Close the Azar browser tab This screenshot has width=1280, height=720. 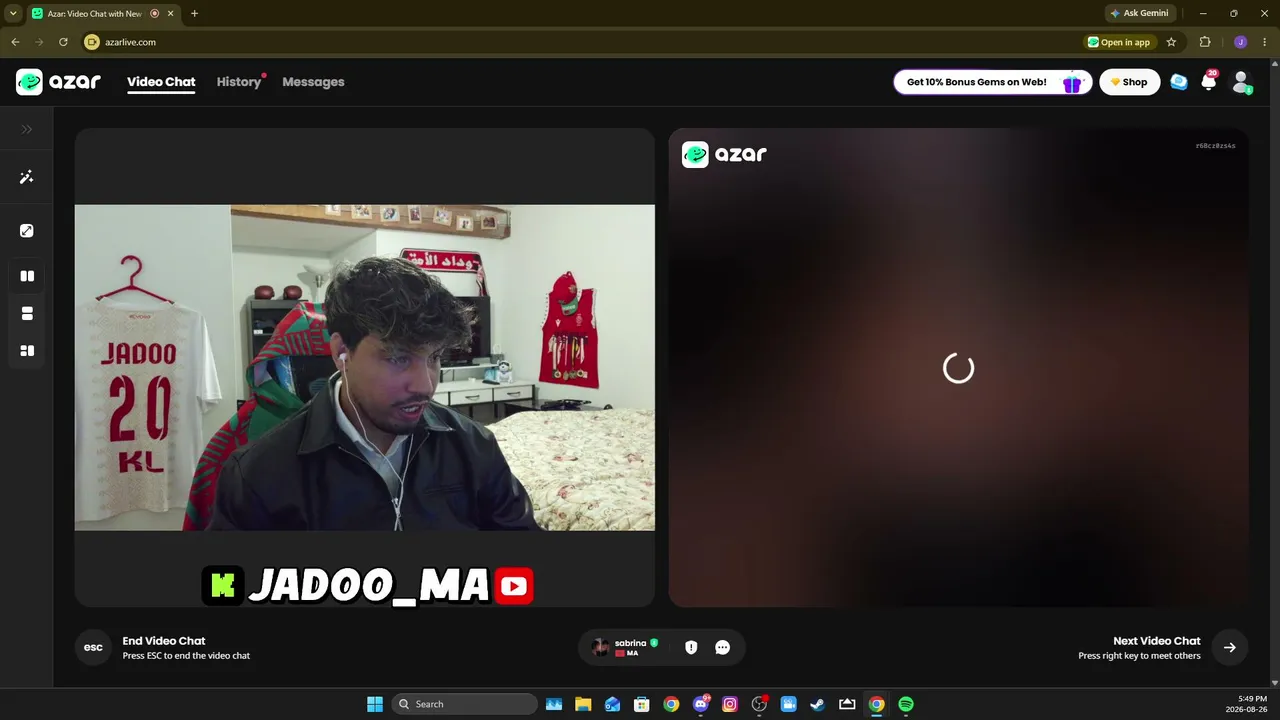pos(171,13)
